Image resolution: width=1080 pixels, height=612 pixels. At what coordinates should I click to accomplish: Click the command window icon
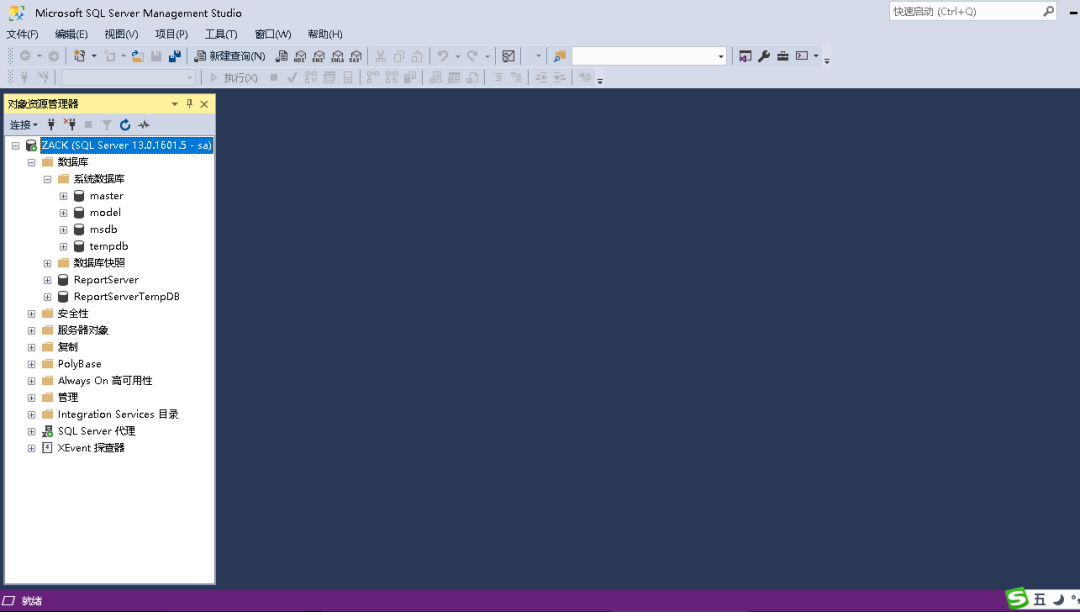tap(802, 56)
